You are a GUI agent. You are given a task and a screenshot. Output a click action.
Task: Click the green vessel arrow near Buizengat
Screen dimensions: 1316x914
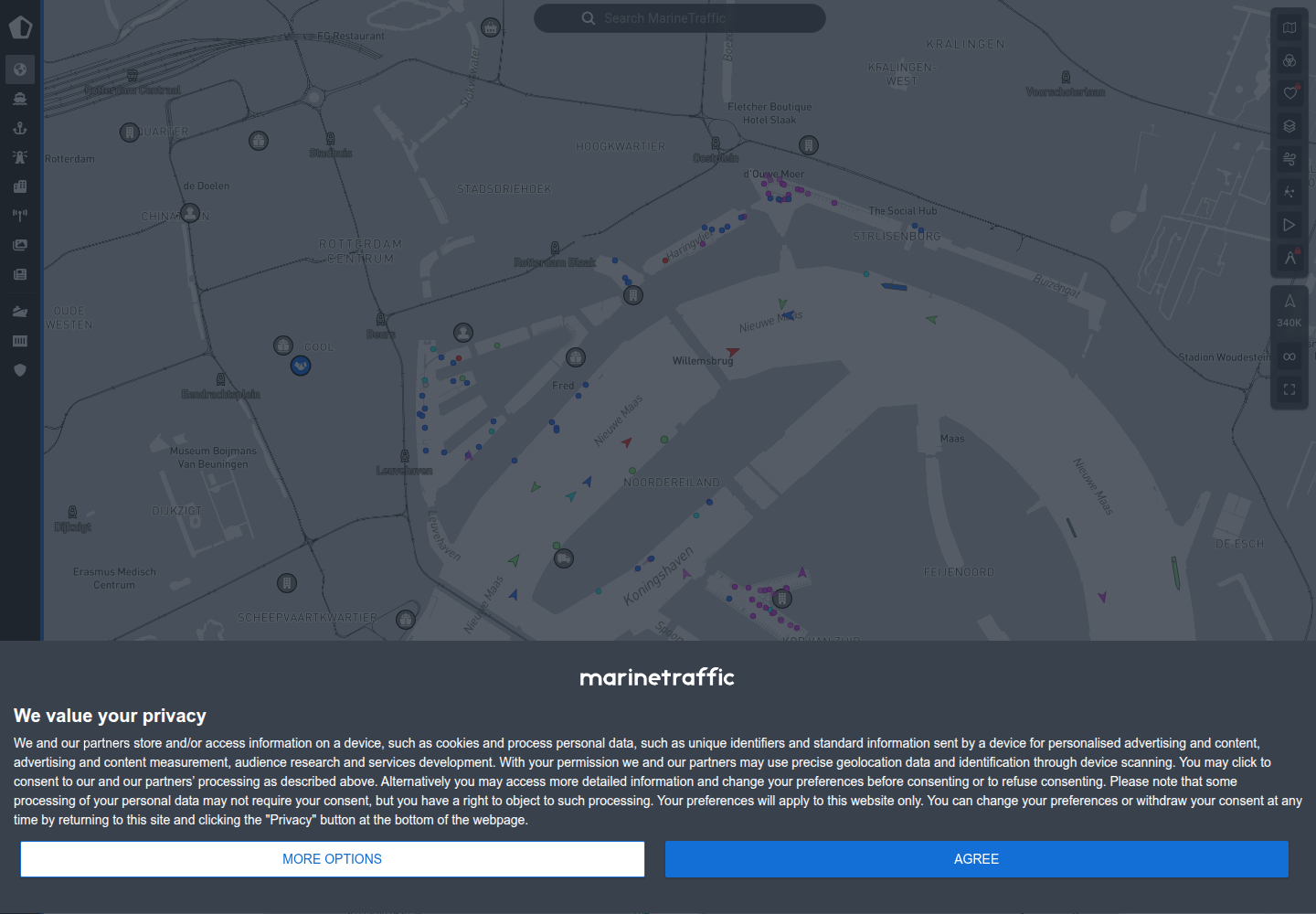coord(931,319)
